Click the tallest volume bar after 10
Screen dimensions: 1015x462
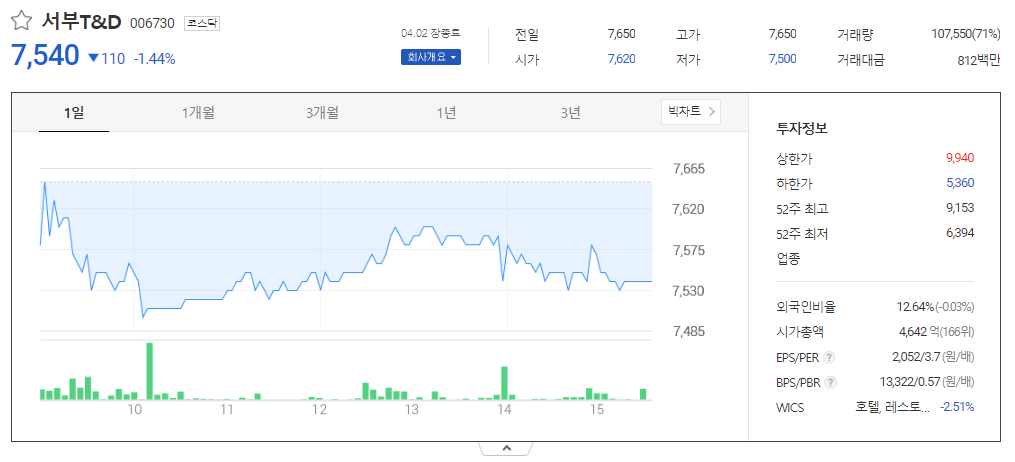tap(150, 371)
